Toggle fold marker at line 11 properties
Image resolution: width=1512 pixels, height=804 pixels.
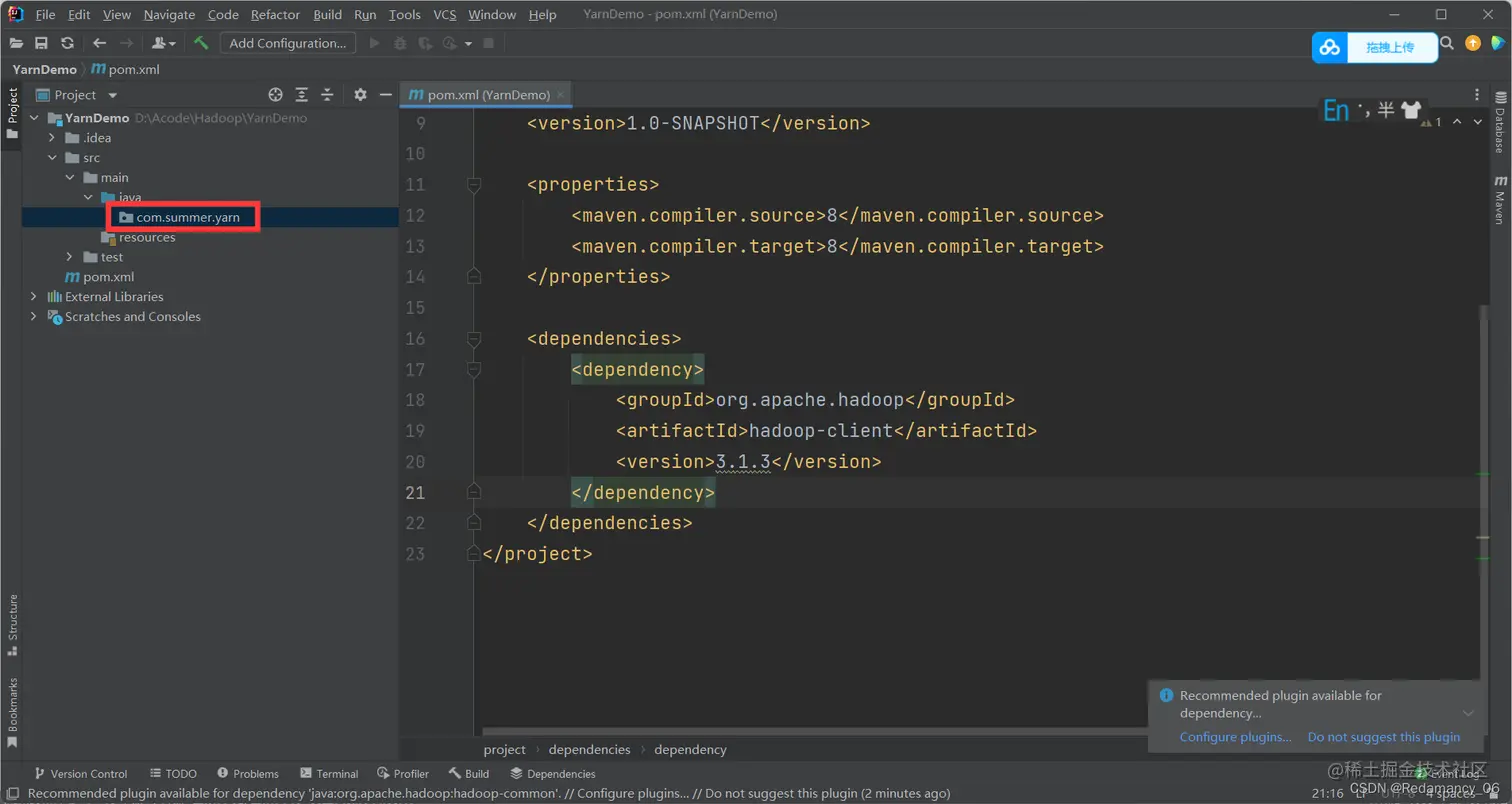(x=474, y=185)
